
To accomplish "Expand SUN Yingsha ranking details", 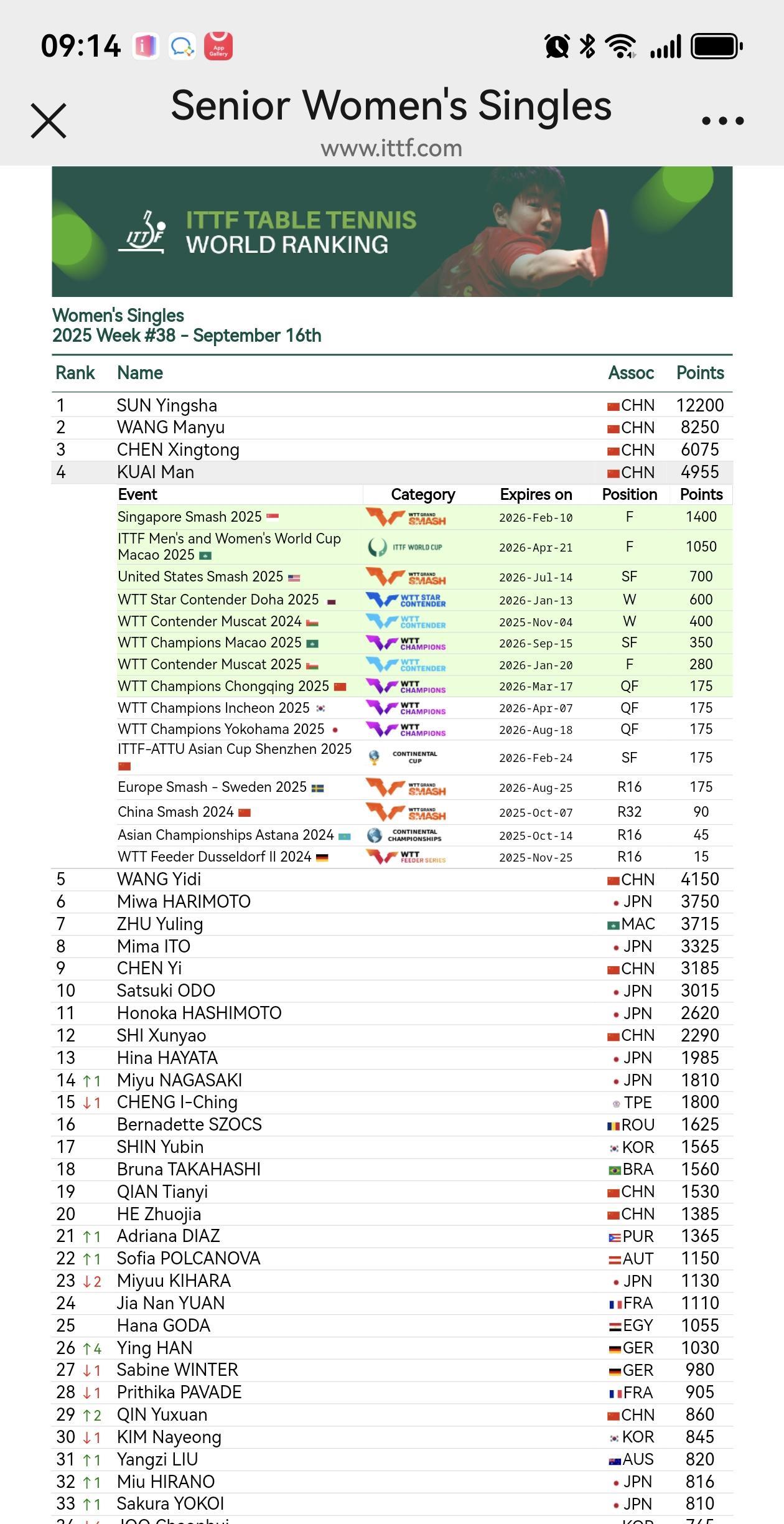I will (392, 405).
